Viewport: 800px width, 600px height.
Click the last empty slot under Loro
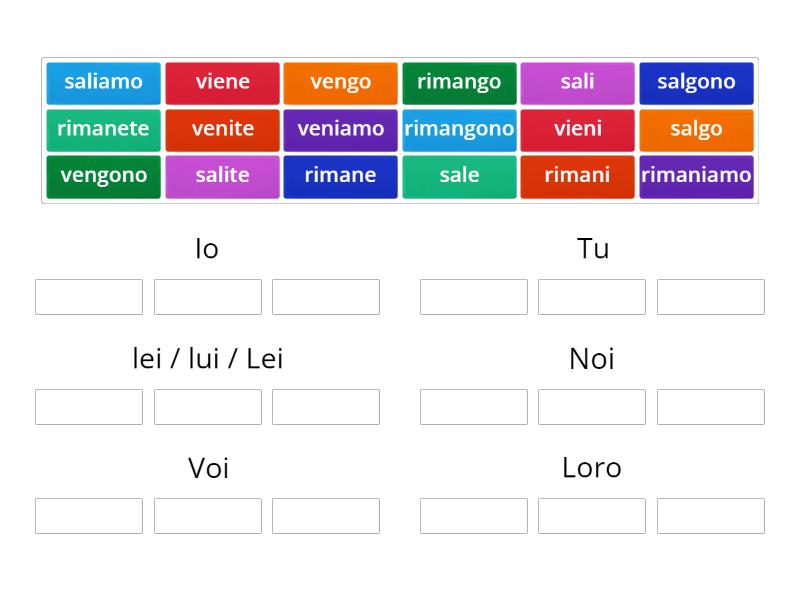pyautogui.click(x=711, y=516)
